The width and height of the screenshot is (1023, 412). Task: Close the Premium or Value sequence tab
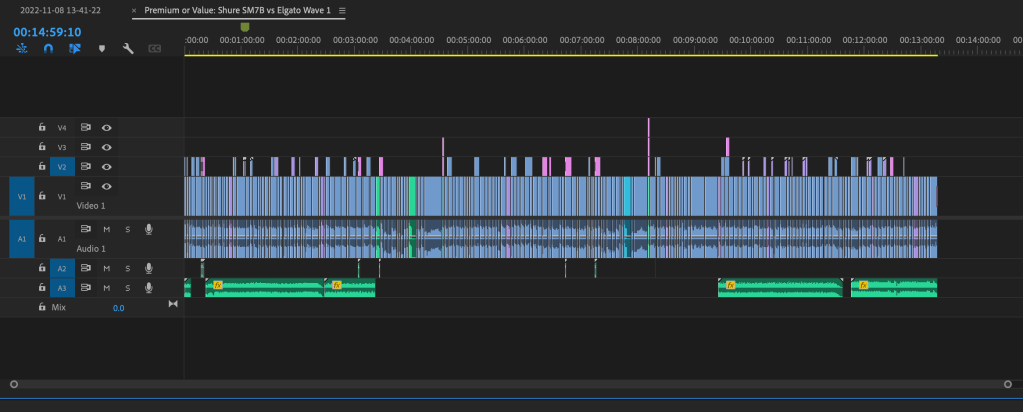pyautogui.click(x=135, y=11)
